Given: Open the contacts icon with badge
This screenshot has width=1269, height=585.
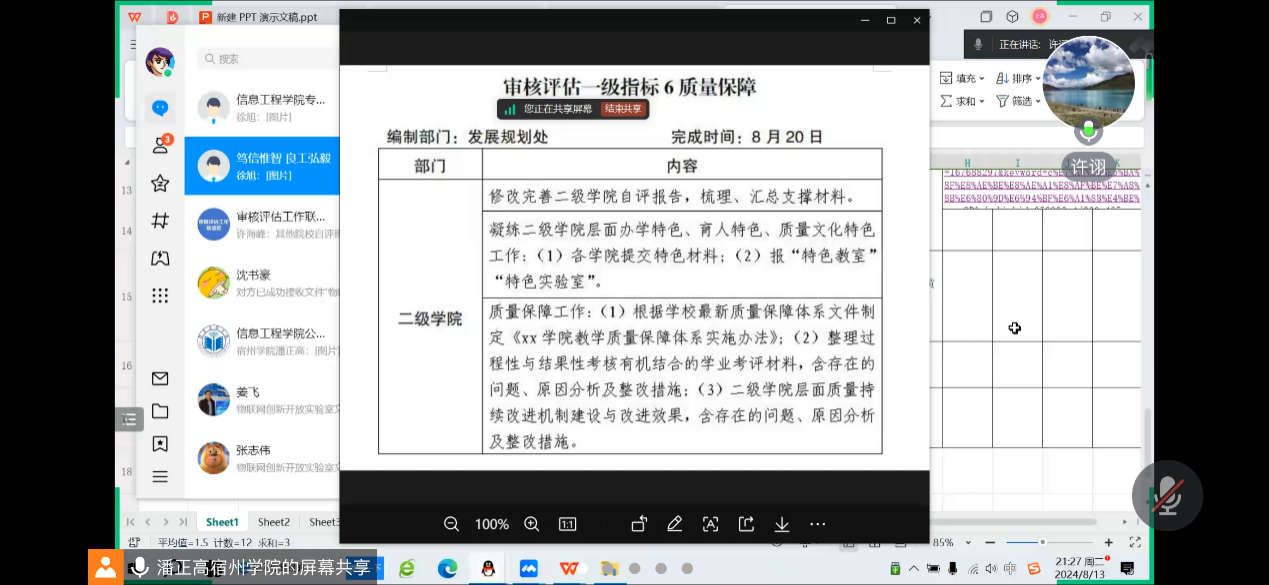Looking at the screenshot, I should (x=160, y=146).
